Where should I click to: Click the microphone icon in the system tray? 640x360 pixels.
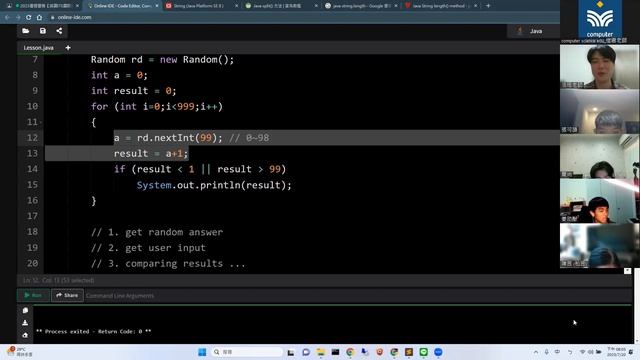pos(547,352)
